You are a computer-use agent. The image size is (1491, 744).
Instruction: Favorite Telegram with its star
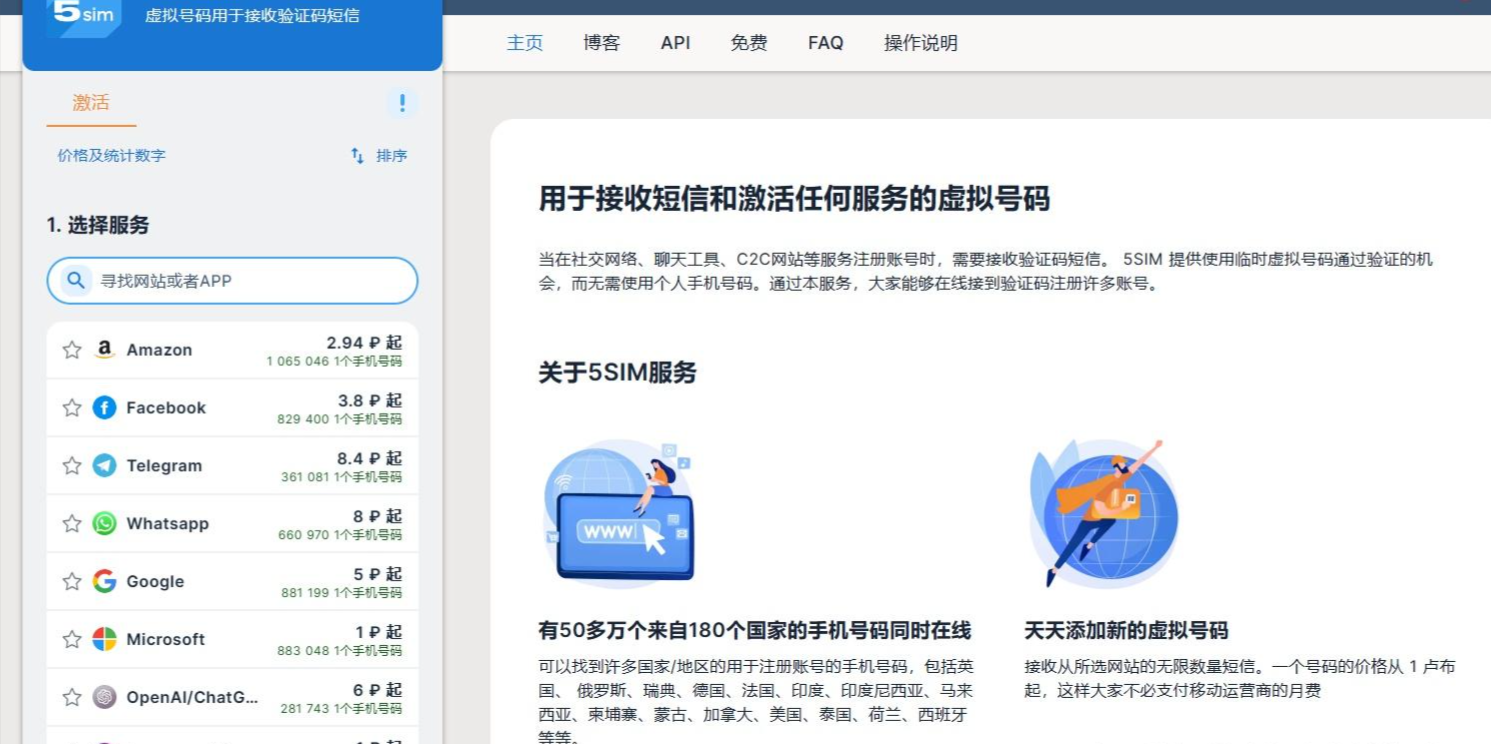(x=72, y=466)
